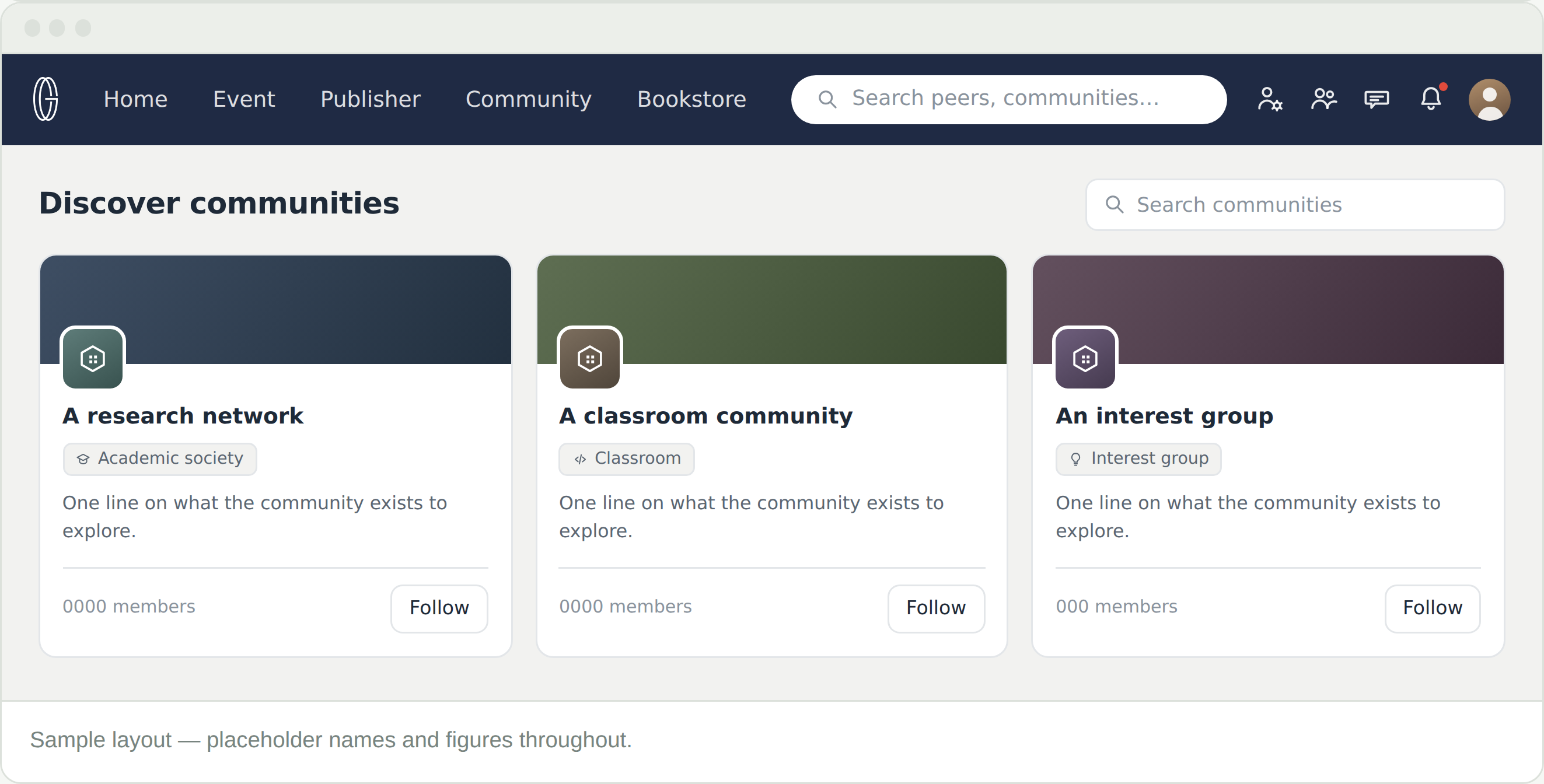The image size is (1544, 784).
Task: Click the classroom community hexagon icon
Action: coord(590,358)
